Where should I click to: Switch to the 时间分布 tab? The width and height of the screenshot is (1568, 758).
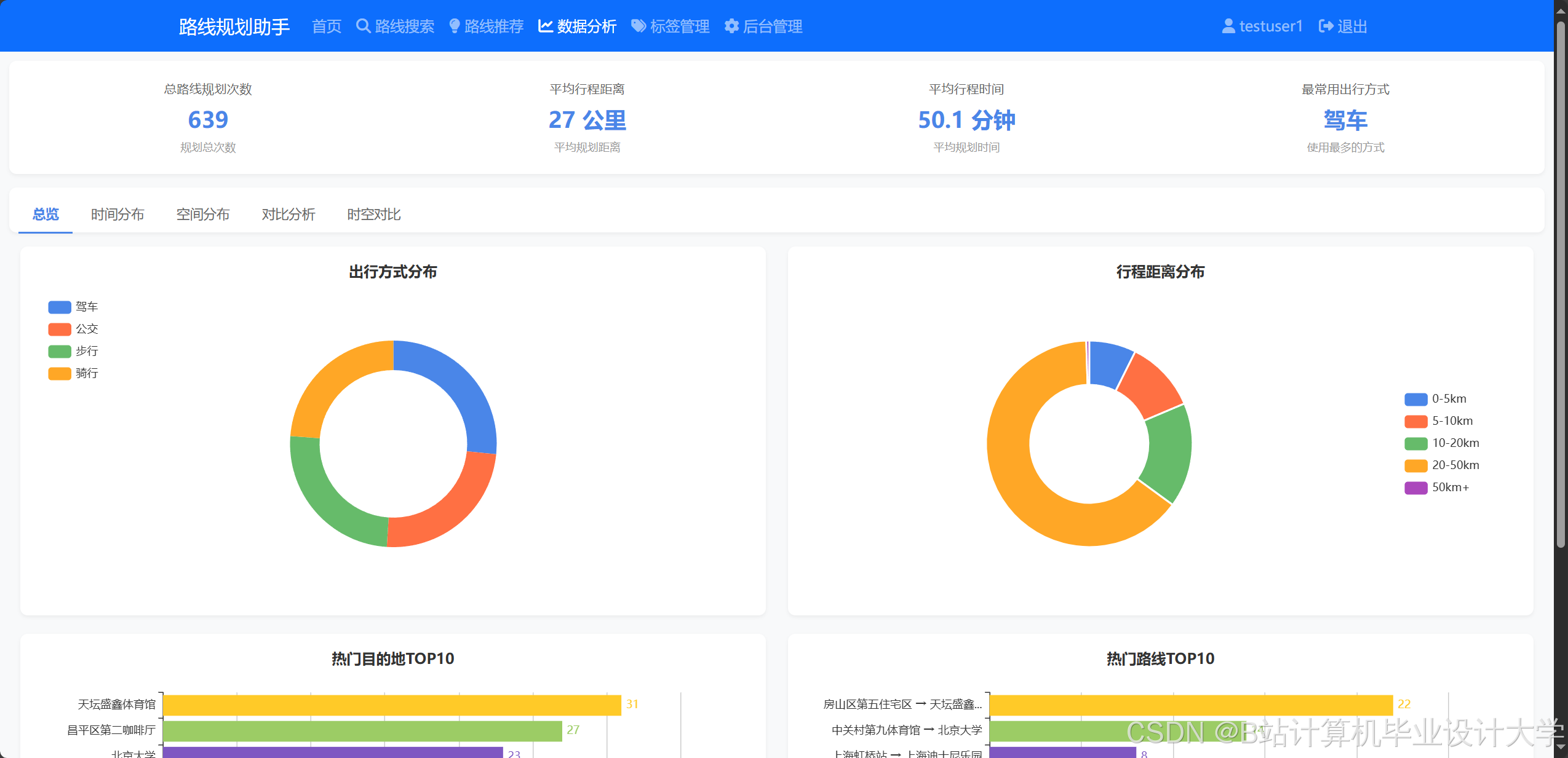click(x=117, y=214)
